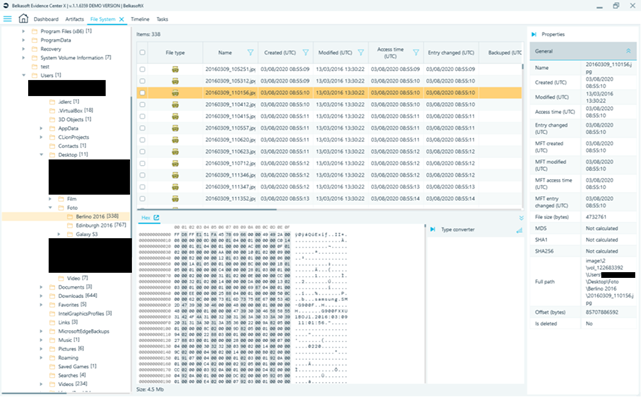
Task: Switch to the Artifacts tab
Action: 74,19
